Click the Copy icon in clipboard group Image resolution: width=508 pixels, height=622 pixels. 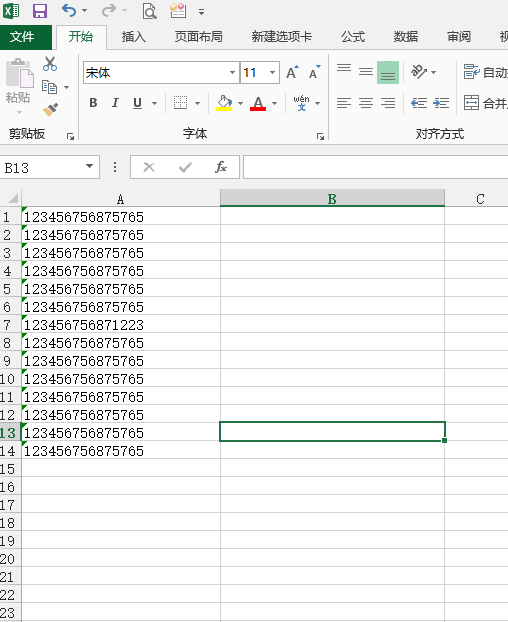50,87
